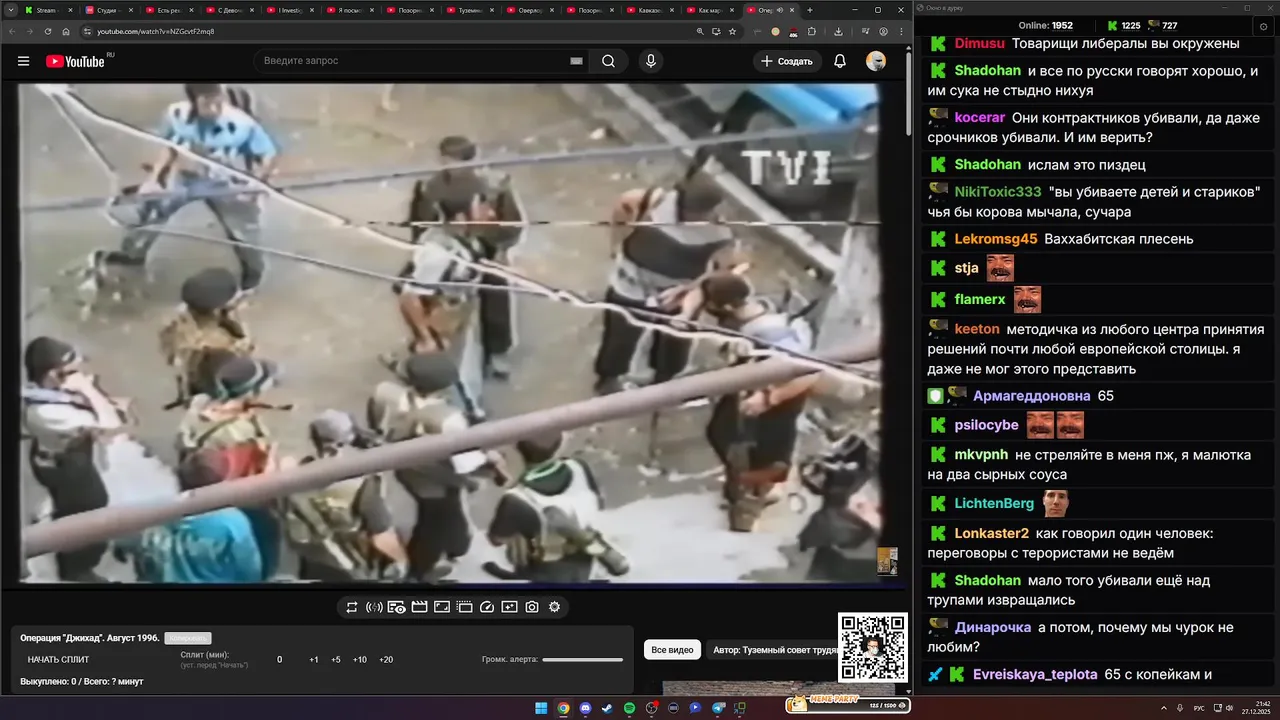
Task: Click the fit-to-window frame icon
Action: (x=442, y=607)
